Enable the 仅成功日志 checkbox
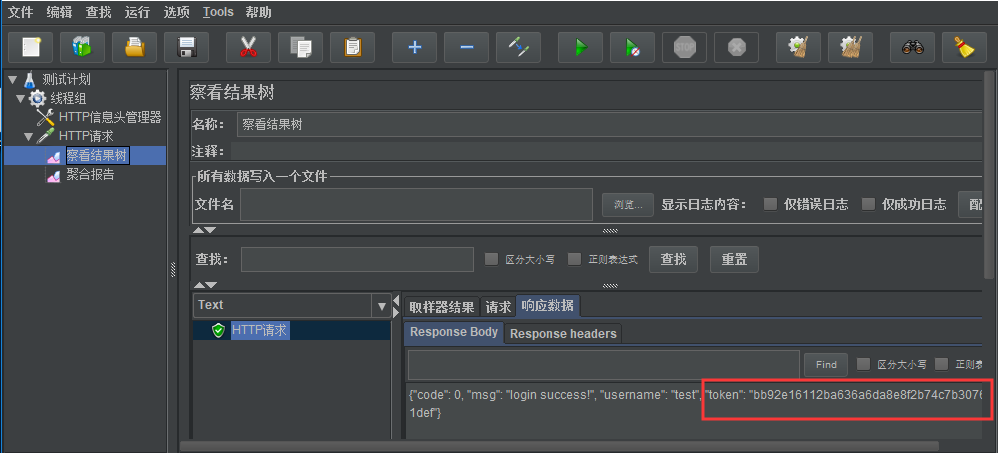The height and width of the screenshot is (453, 998). tap(868, 204)
